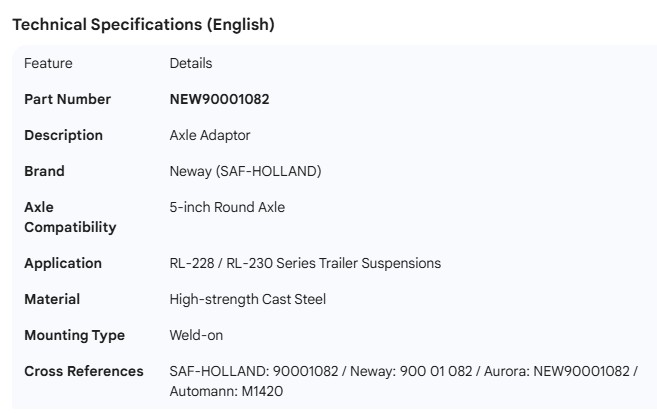Click the Part Number row label
This screenshot has width=657, height=413.
tap(67, 99)
